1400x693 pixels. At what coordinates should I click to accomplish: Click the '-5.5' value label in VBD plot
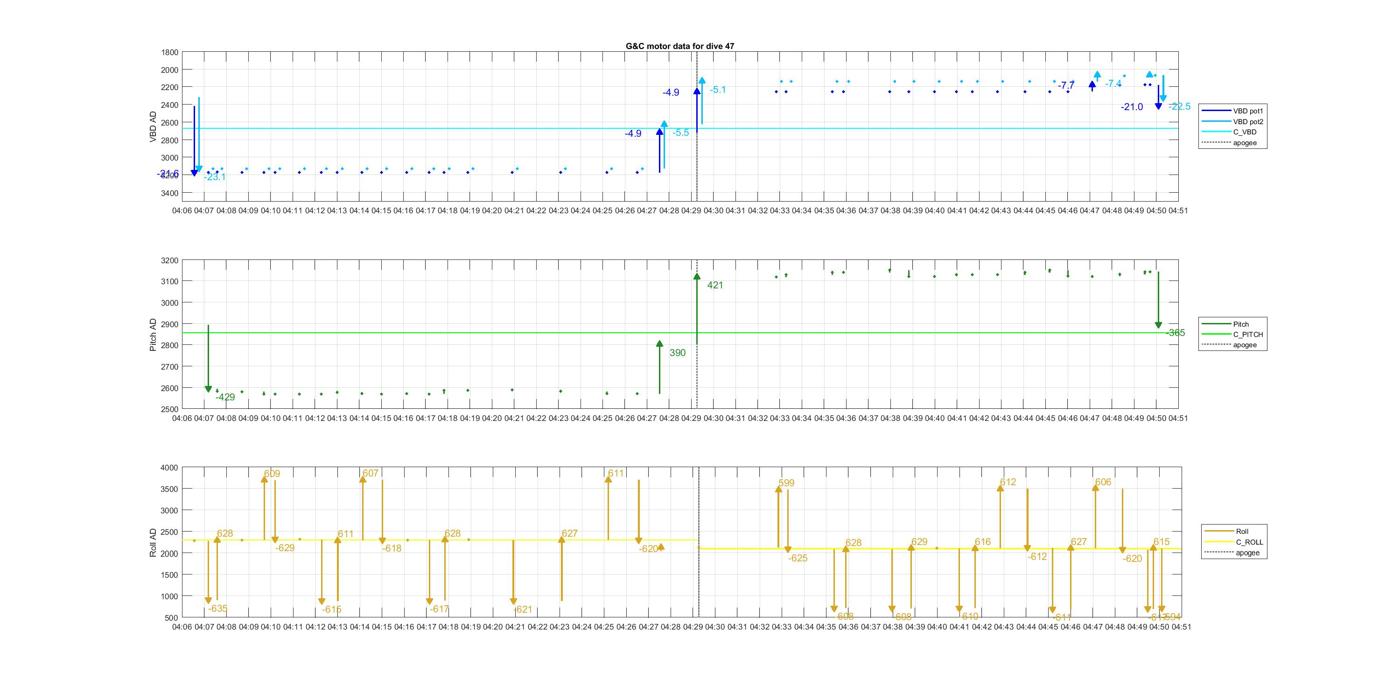pyautogui.click(x=681, y=133)
